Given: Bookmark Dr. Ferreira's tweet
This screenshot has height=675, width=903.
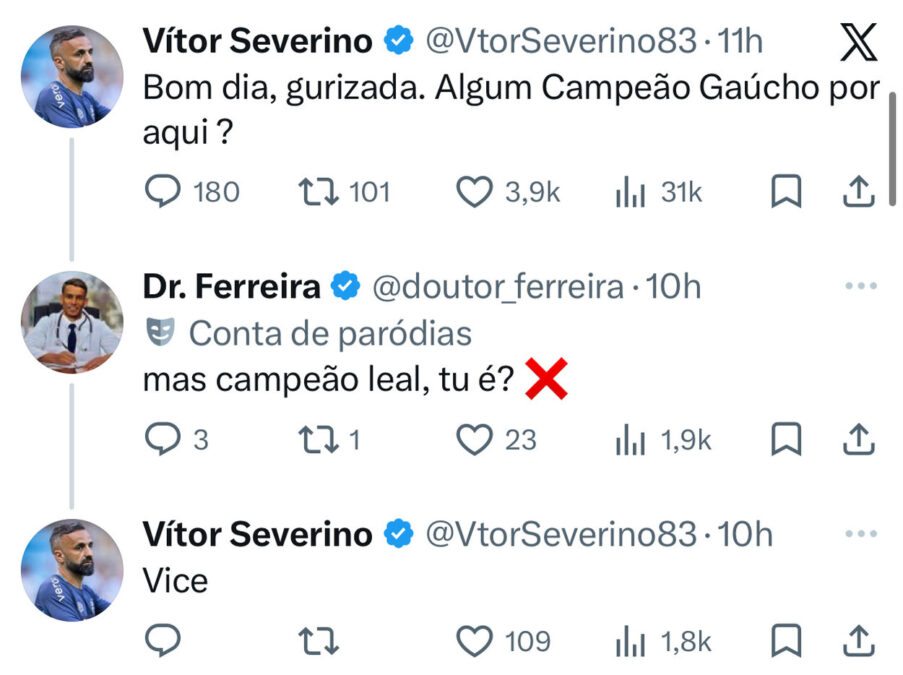Looking at the screenshot, I should coord(786,439).
